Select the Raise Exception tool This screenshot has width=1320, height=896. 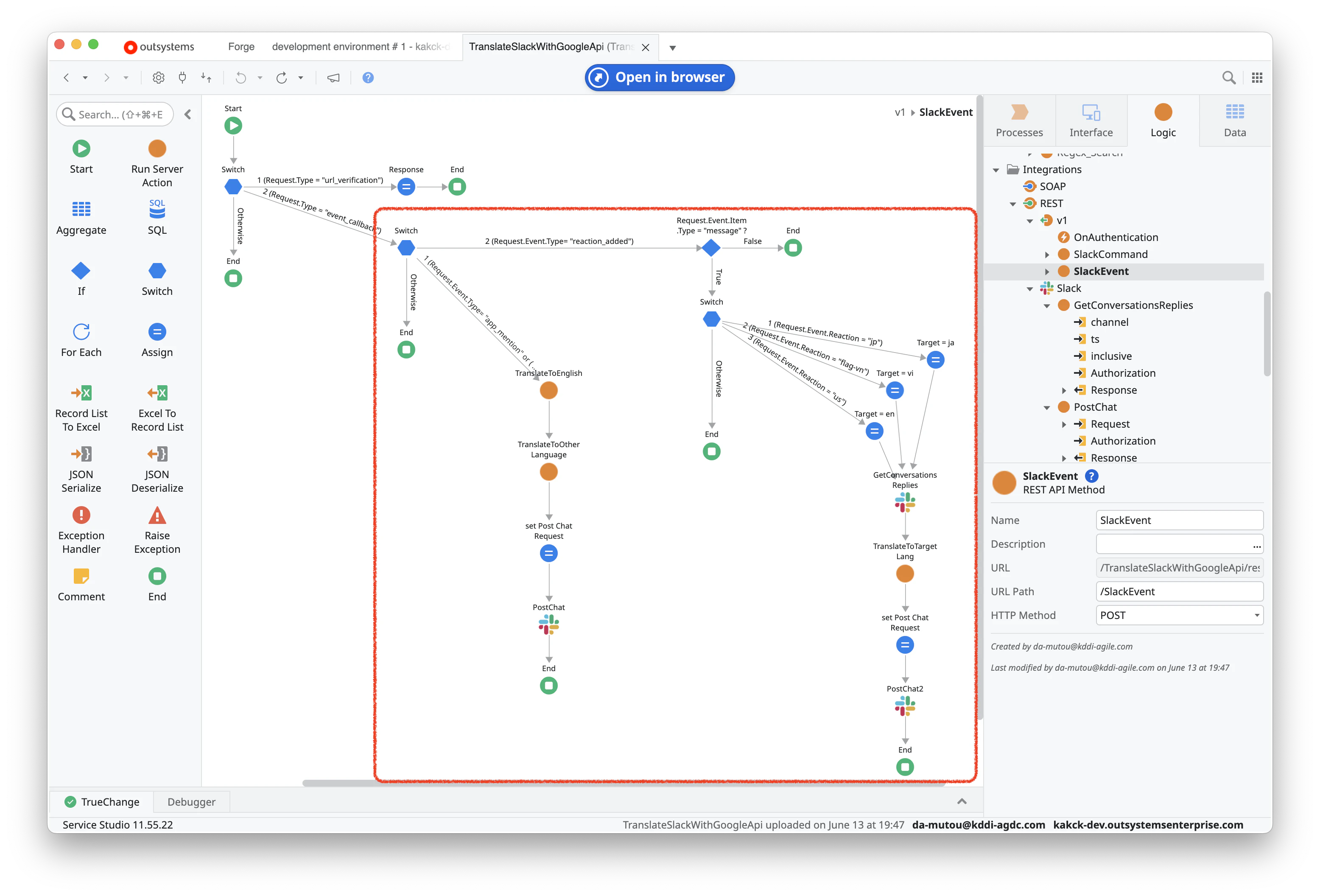point(157,530)
